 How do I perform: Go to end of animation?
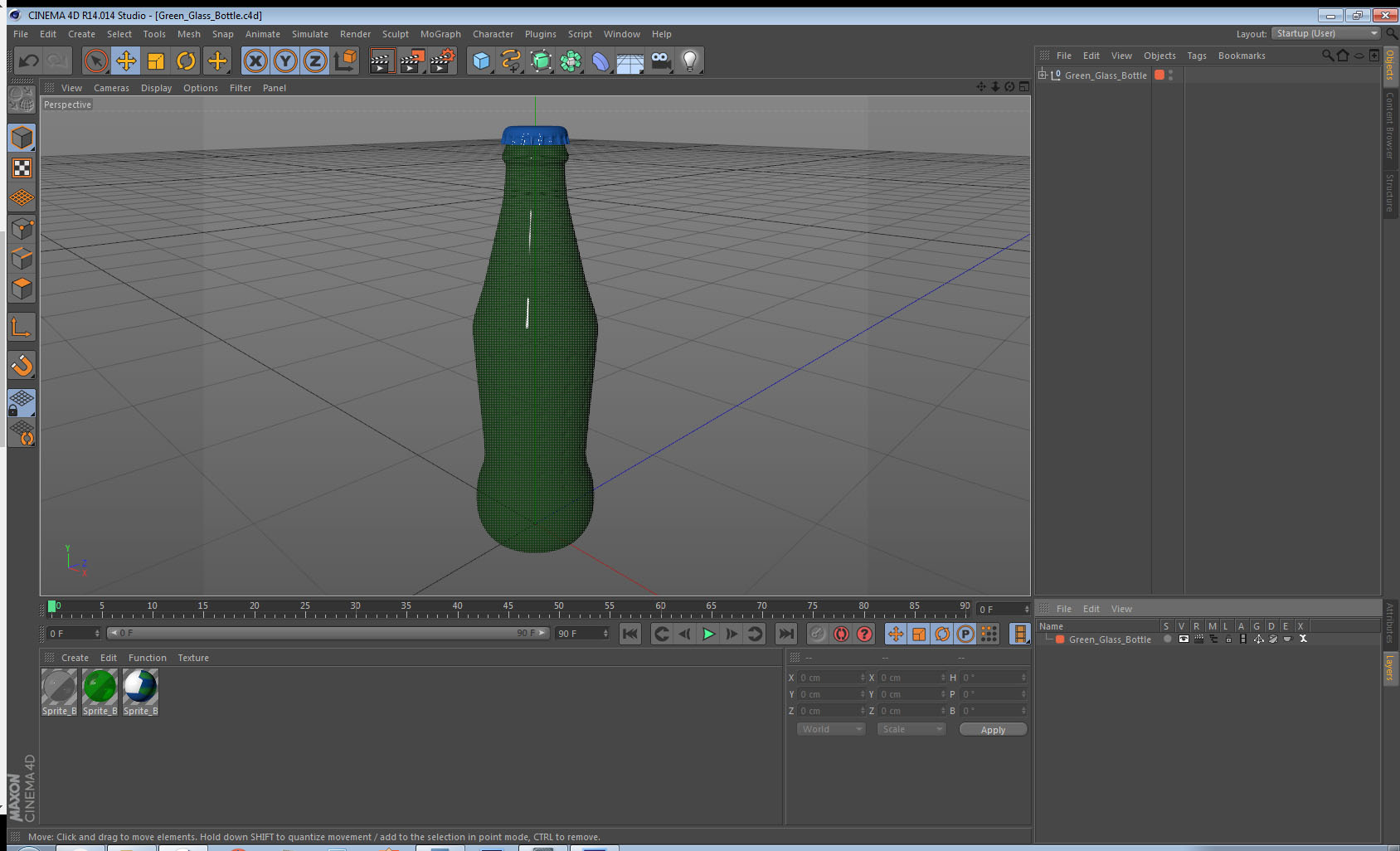[x=785, y=634]
